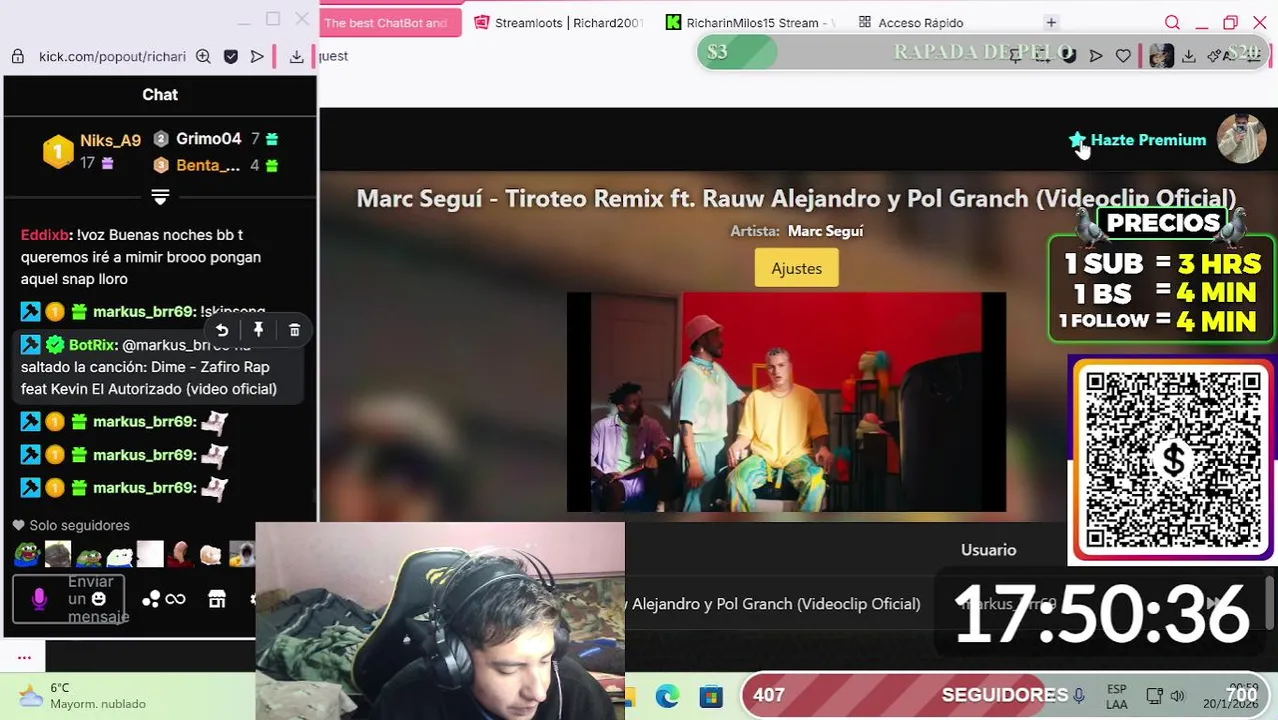View site lock info for kick.com popout
This screenshot has width=1278, height=720.
17,56
